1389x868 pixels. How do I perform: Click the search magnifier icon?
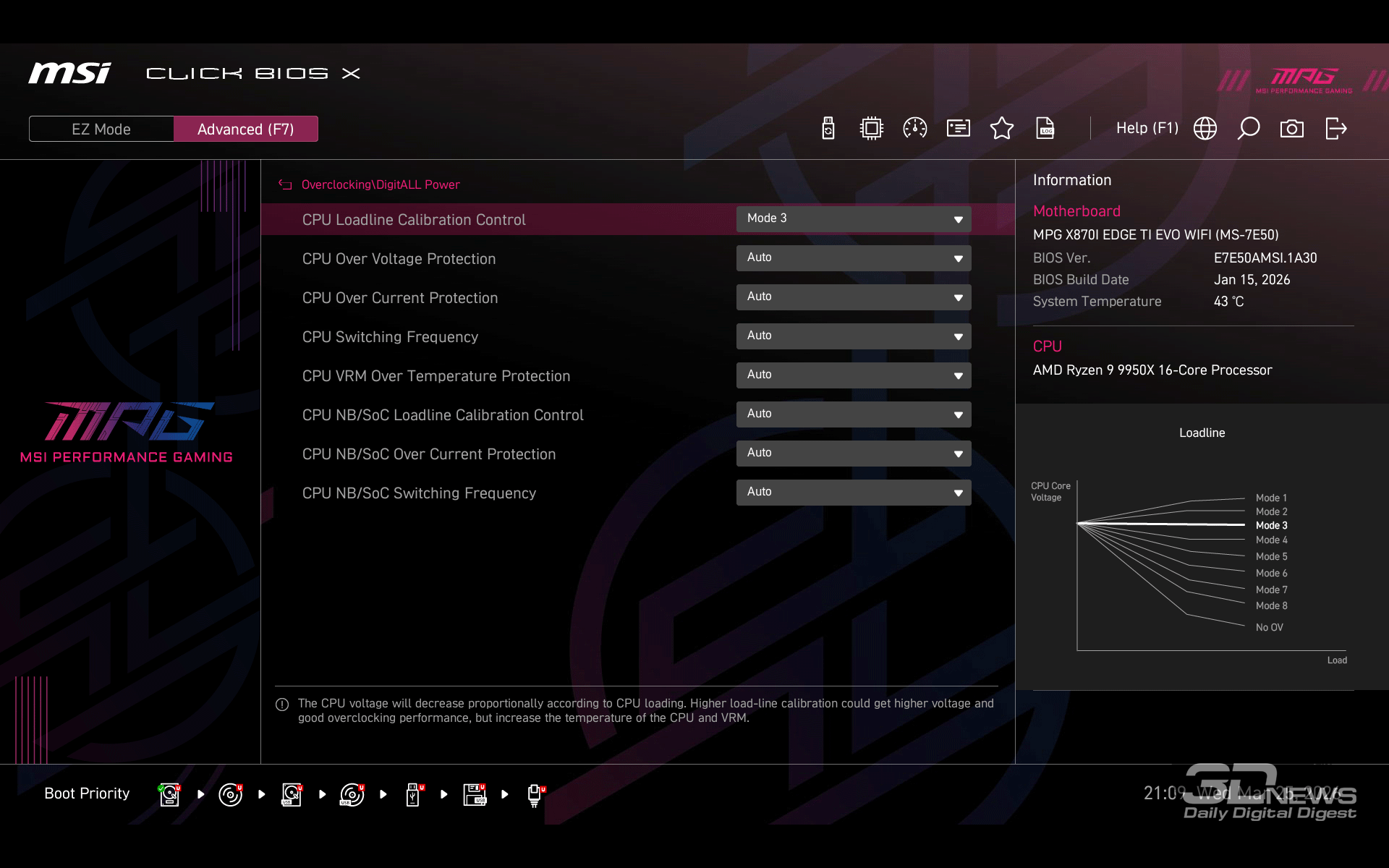pyautogui.click(x=1249, y=129)
